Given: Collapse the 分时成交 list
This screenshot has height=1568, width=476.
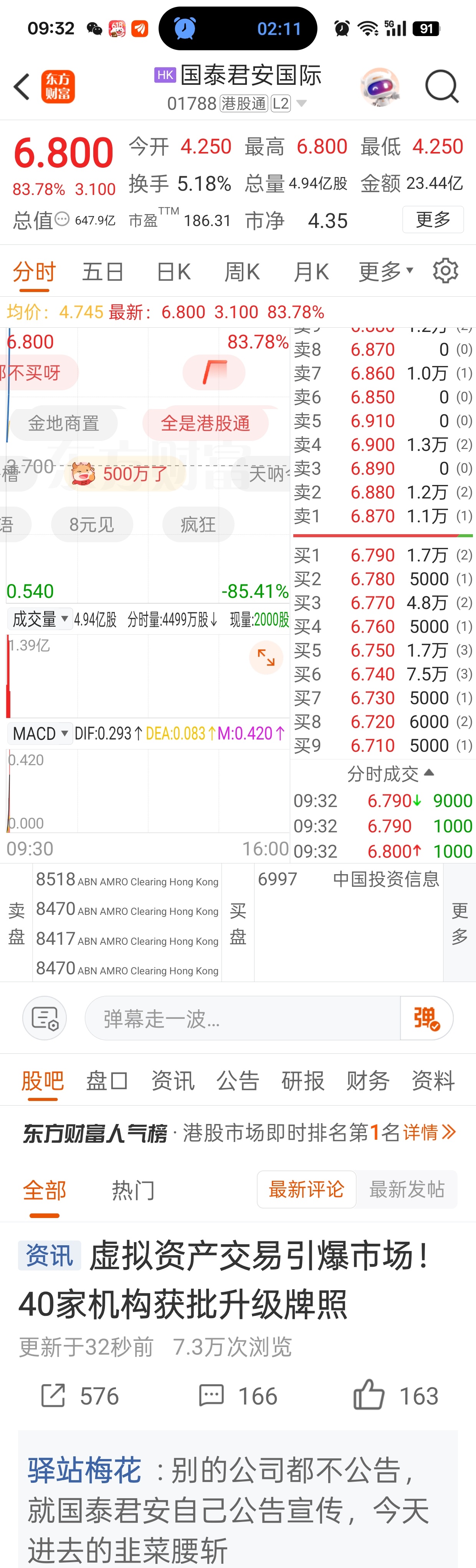Looking at the screenshot, I should click(390, 774).
